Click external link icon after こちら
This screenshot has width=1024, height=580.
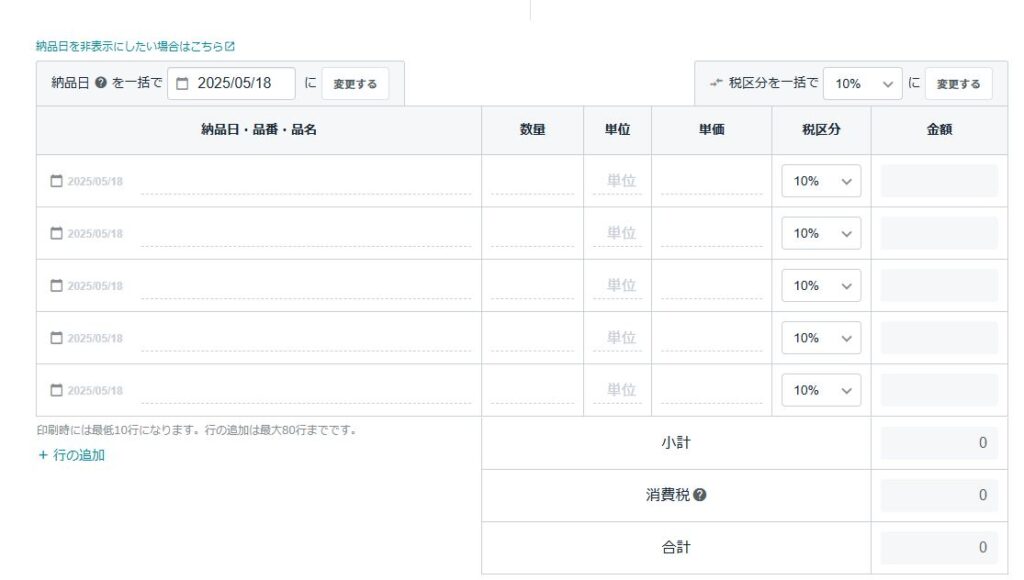coord(230,46)
